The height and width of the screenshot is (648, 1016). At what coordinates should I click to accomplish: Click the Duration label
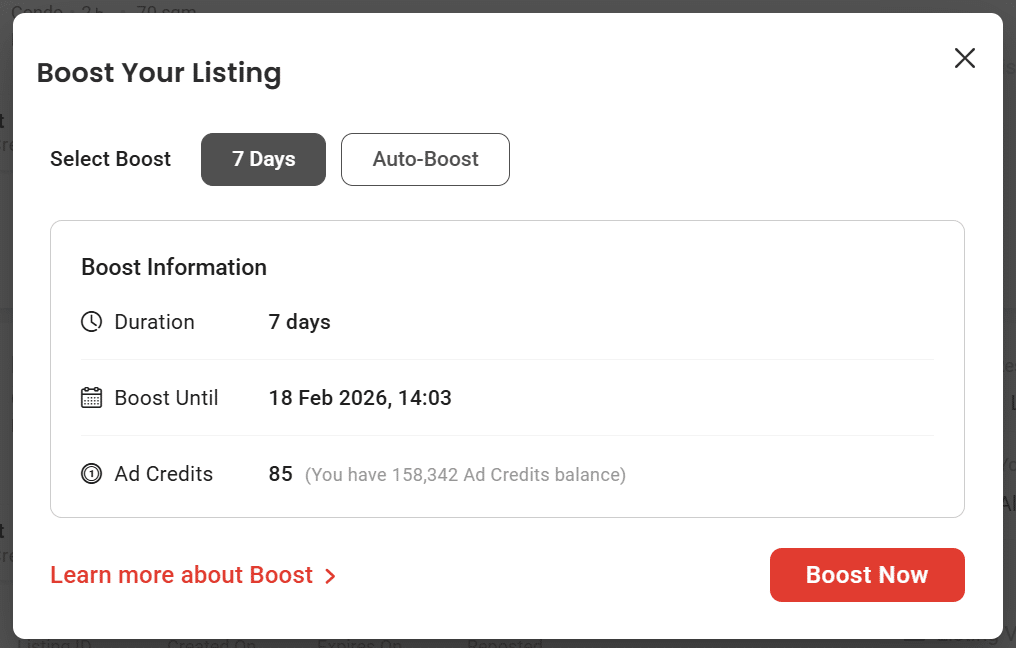[x=154, y=322]
